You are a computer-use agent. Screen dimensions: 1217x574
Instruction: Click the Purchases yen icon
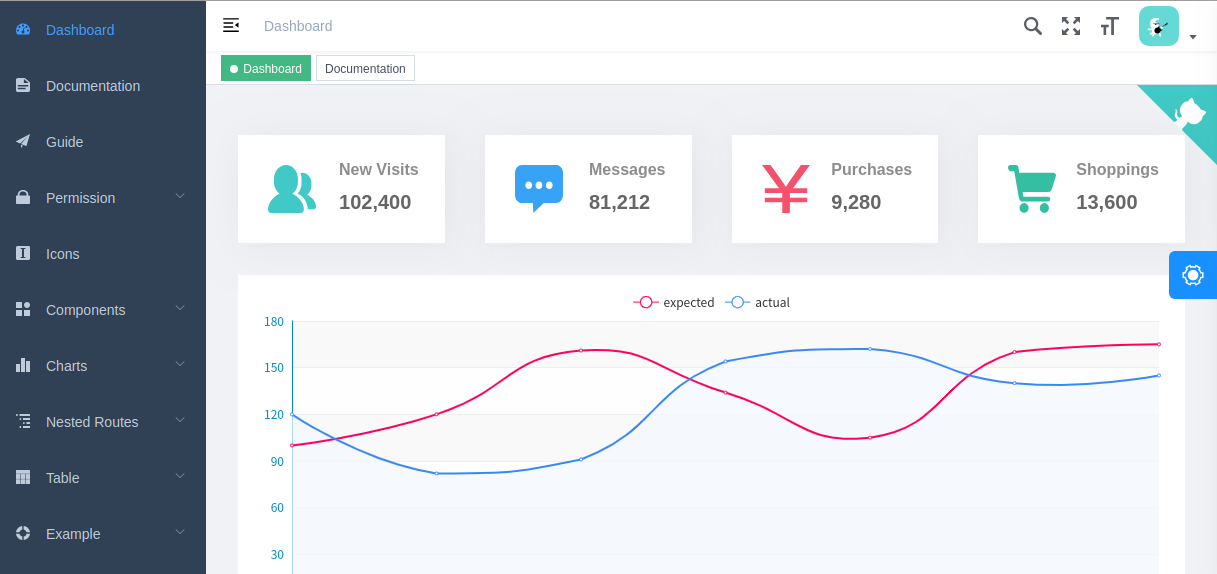coord(786,189)
